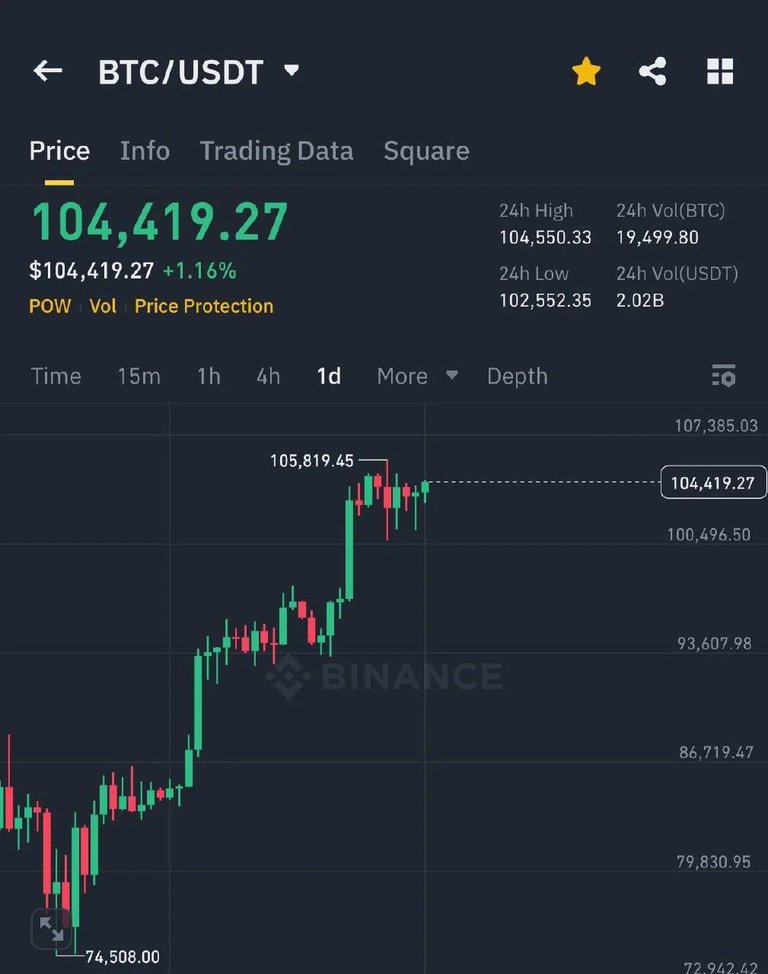Image resolution: width=768 pixels, height=974 pixels.
Task: Tap the Price Protection tag
Action: click(204, 306)
